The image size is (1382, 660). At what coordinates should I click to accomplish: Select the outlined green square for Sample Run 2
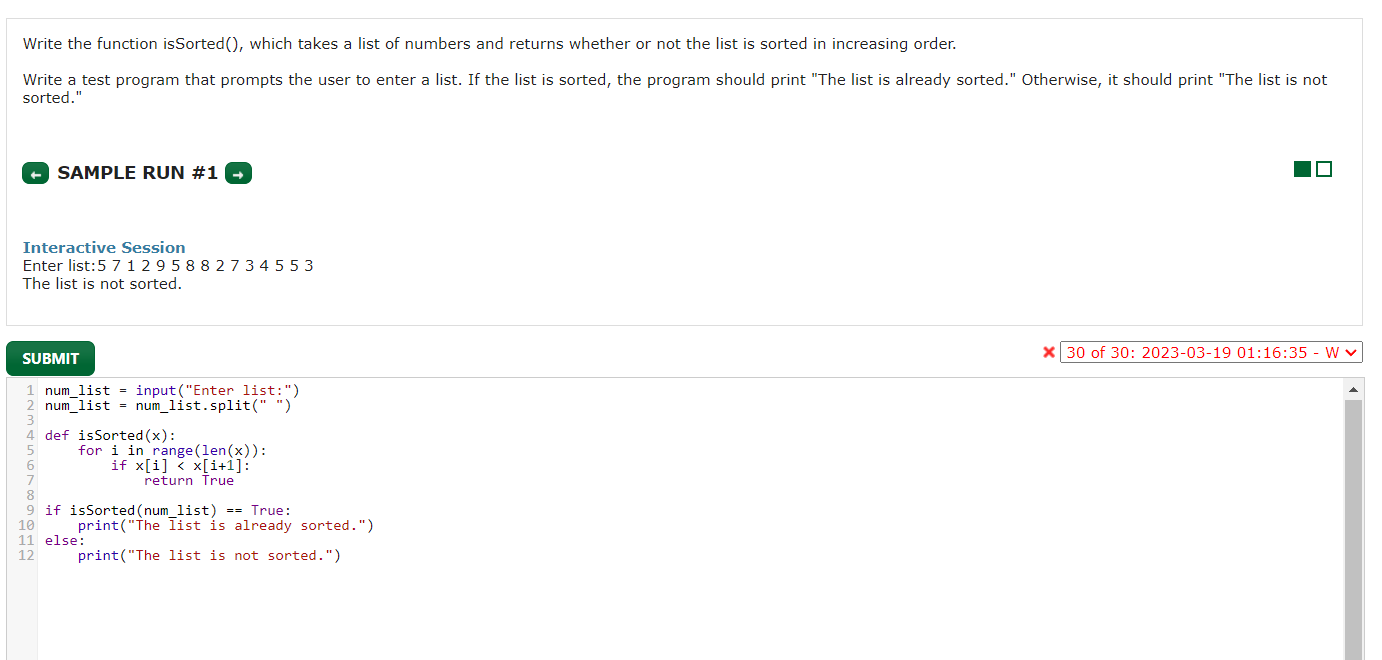[1324, 168]
